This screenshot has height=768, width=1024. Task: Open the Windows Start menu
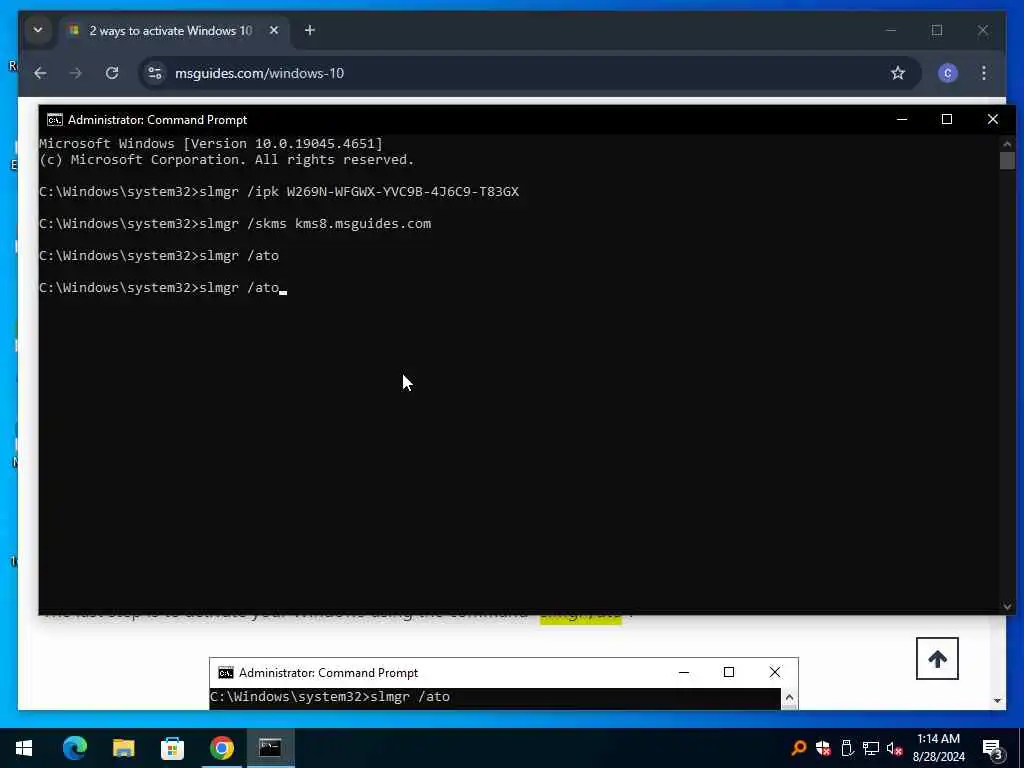tap(24, 748)
